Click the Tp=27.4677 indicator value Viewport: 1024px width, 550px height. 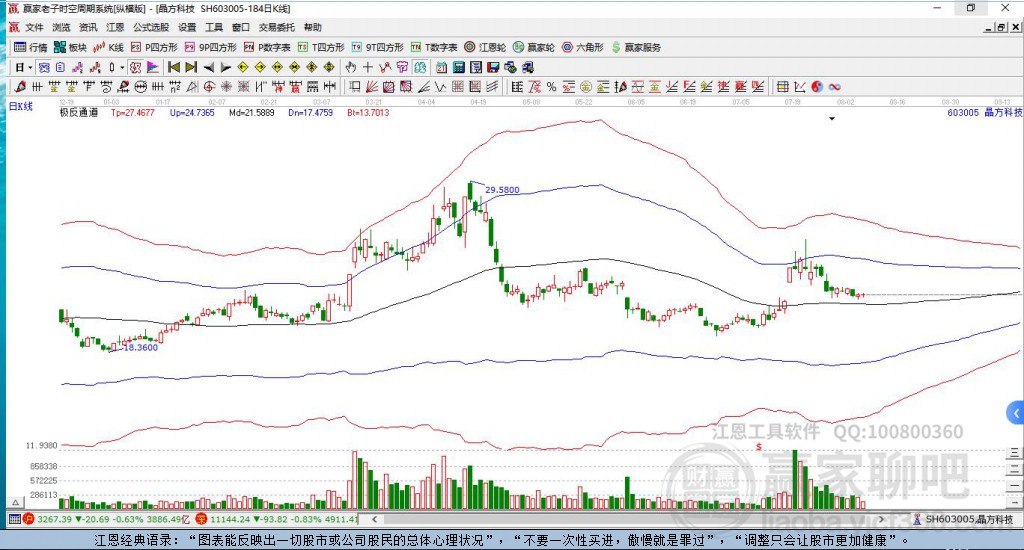pos(133,112)
